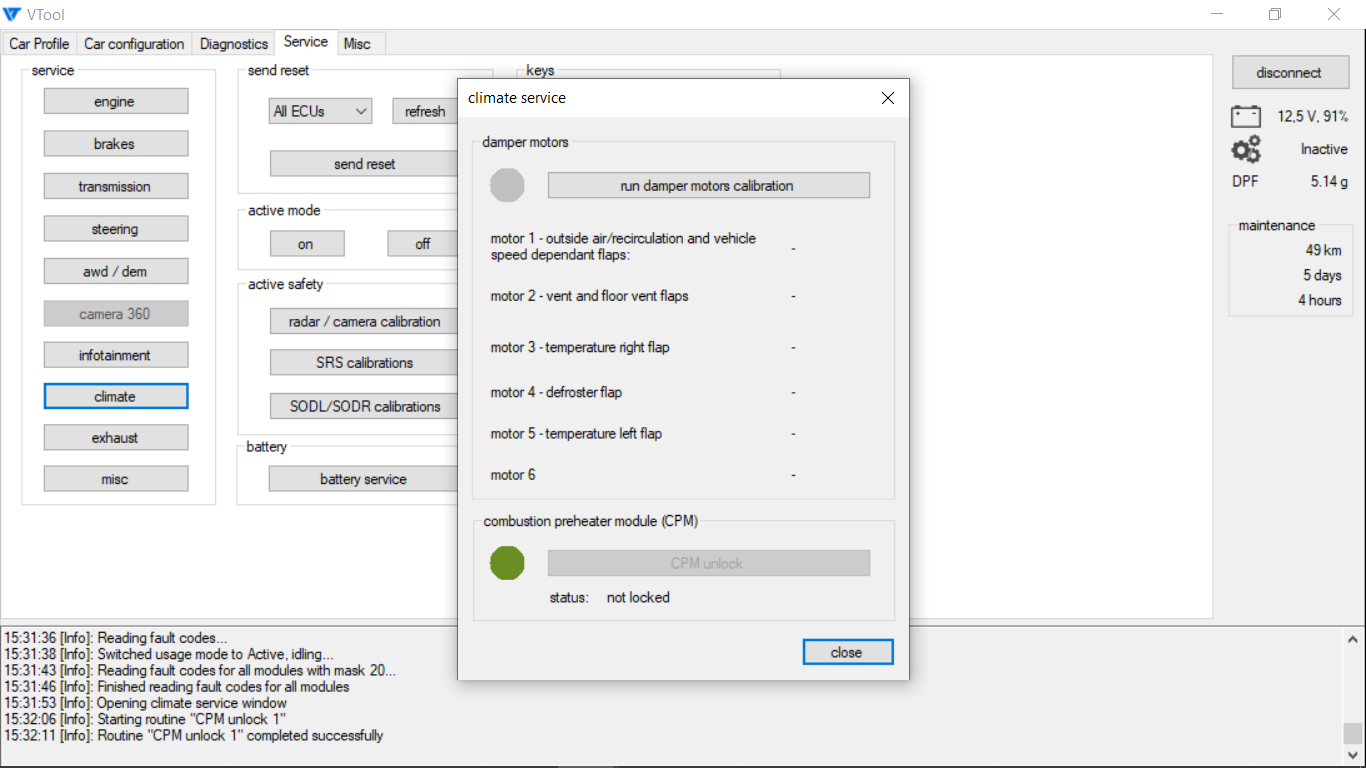The height and width of the screenshot is (768, 1366).
Task: Click the send reset button
Action: pos(364,164)
